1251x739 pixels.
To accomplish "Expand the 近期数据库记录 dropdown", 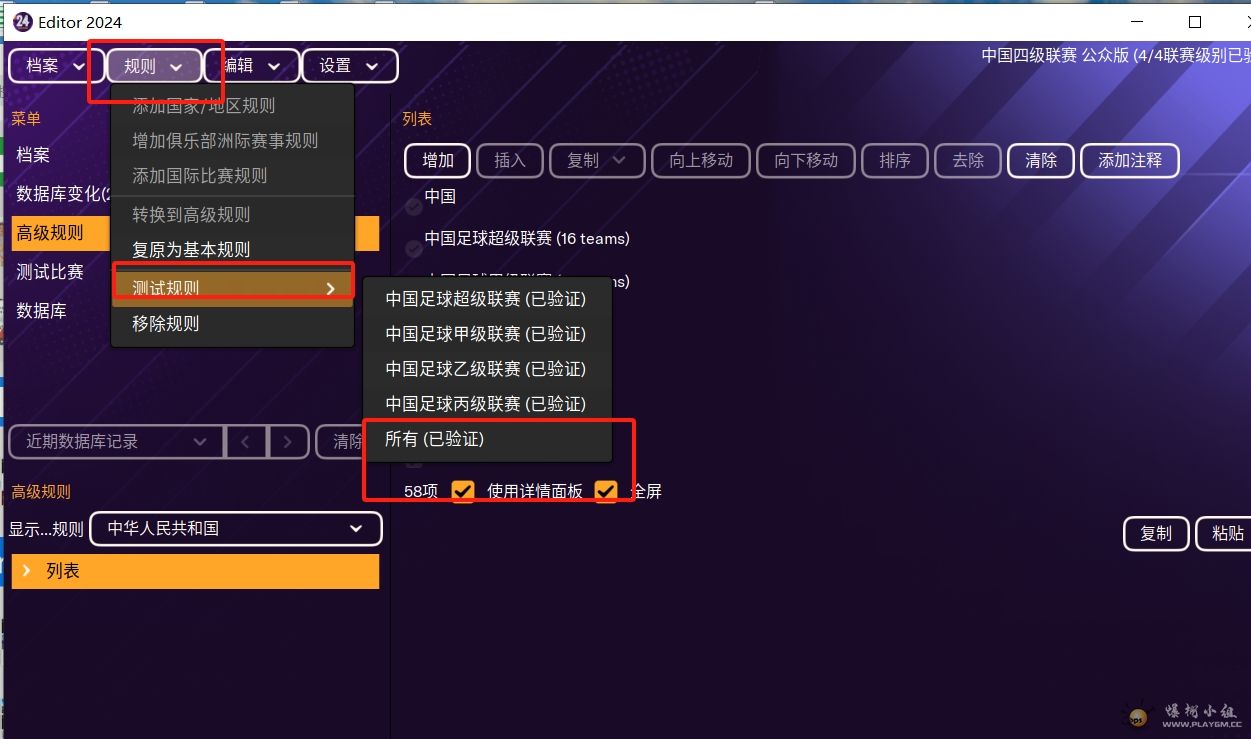I will click(116, 442).
